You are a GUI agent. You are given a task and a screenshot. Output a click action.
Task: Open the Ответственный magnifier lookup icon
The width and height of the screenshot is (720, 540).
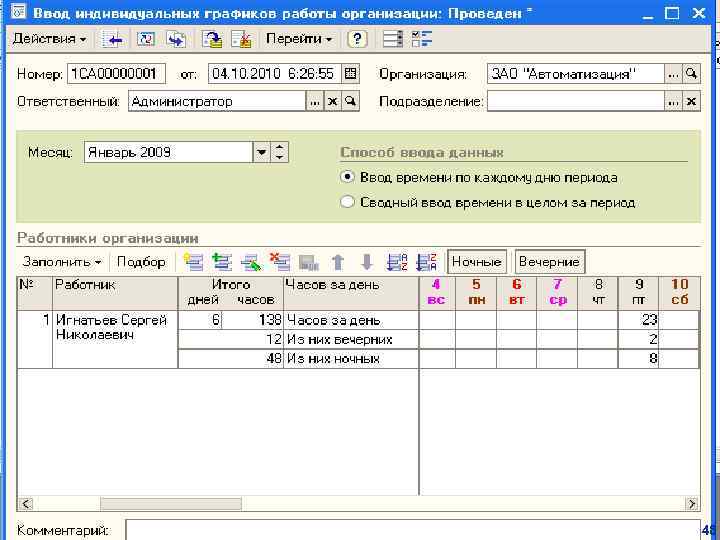(x=351, y=101)
